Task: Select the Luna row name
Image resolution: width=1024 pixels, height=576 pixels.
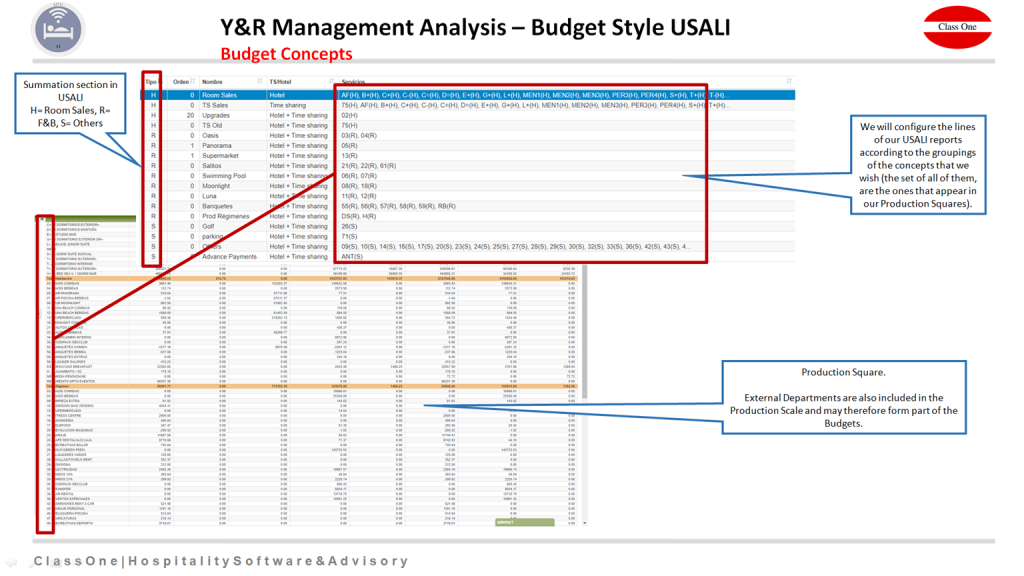Action: coord(209,196)
